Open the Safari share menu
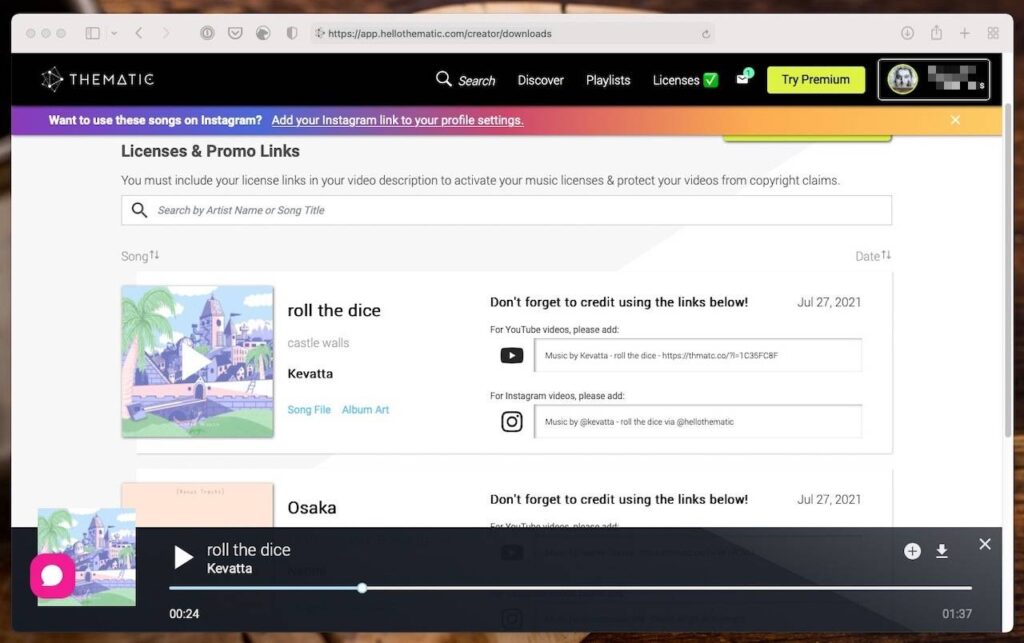Image resolution: width=1024 pixels, height=643 pixels. [936, 32]
